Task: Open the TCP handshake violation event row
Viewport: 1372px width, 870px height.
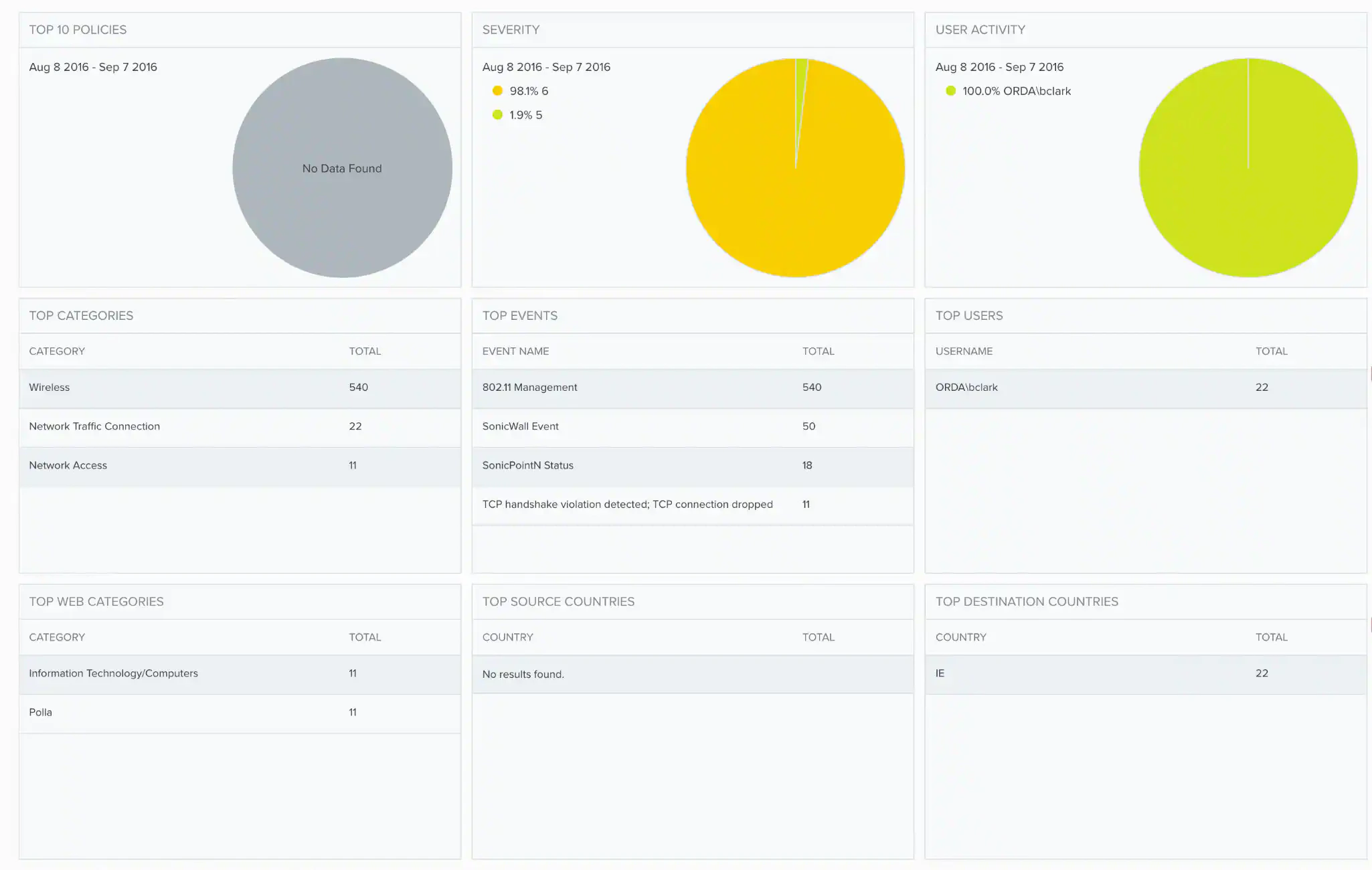Action: click(x=627, y=505)
